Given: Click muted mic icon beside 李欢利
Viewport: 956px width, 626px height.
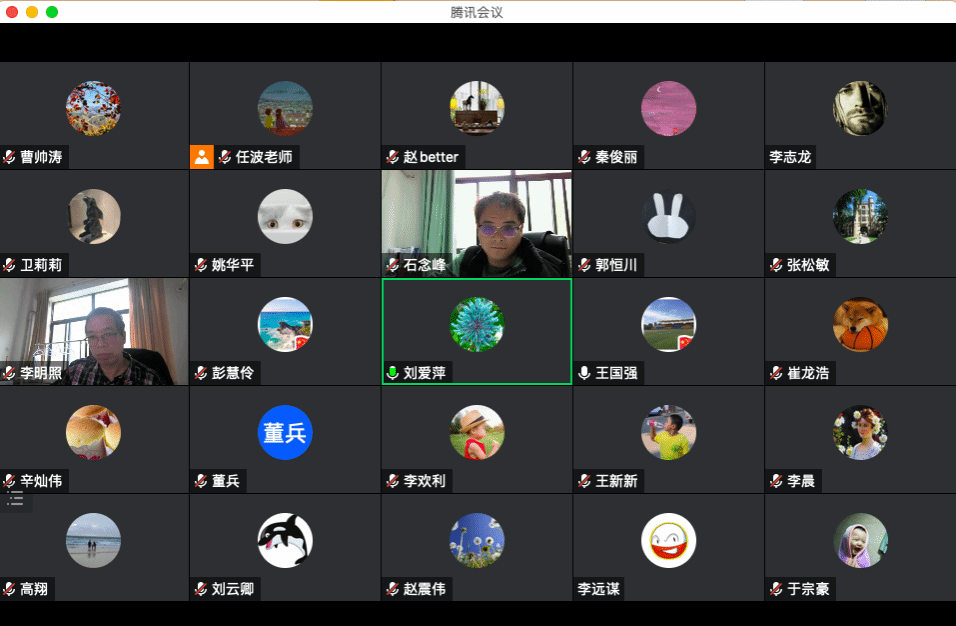Looking at the screenshot, I should pyautogui.click(x=393, y=481).
